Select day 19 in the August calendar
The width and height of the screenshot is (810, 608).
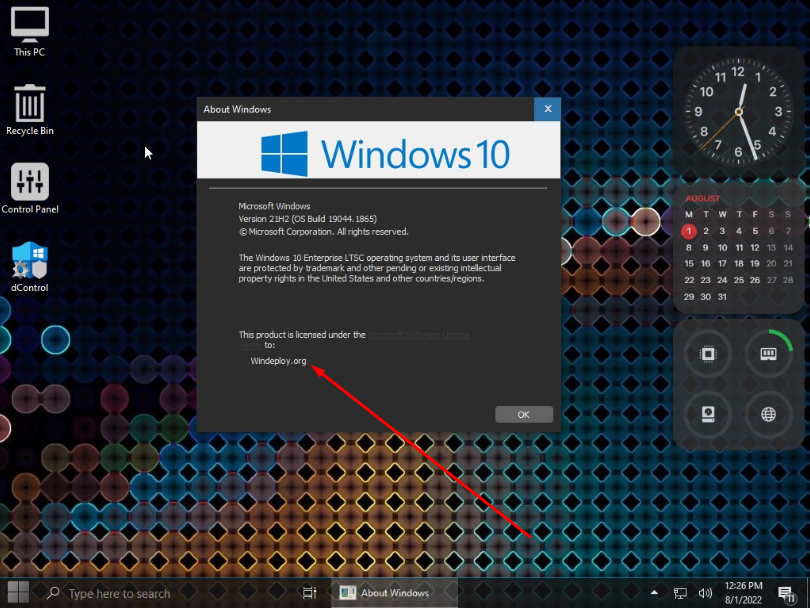[755, 263]
